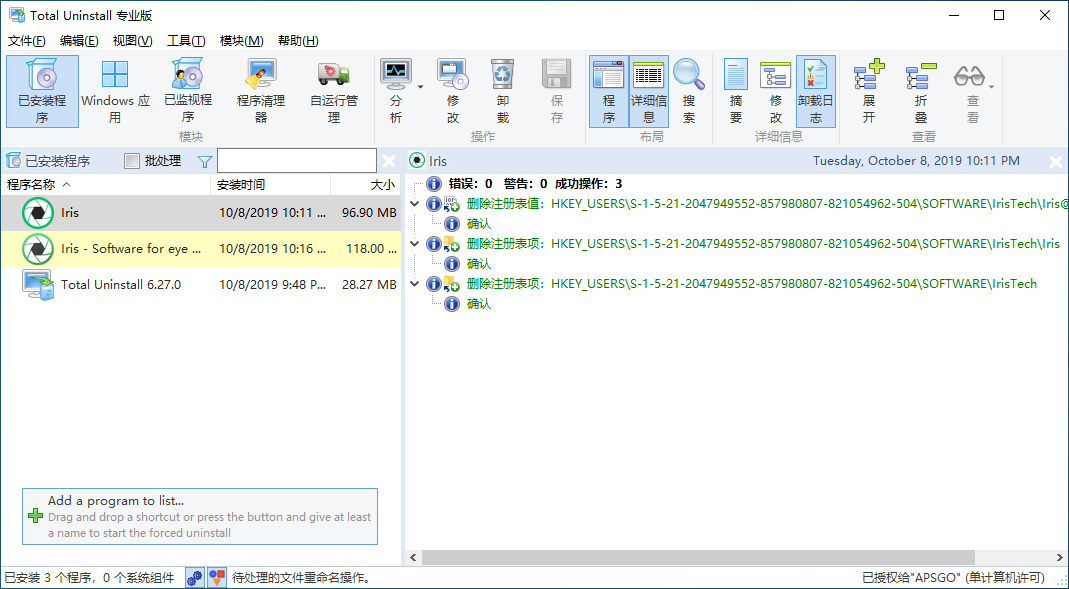
Task: Select Total Uninstall 6.27.0 row
Action: pyautogui.click(x=200, y=284)
